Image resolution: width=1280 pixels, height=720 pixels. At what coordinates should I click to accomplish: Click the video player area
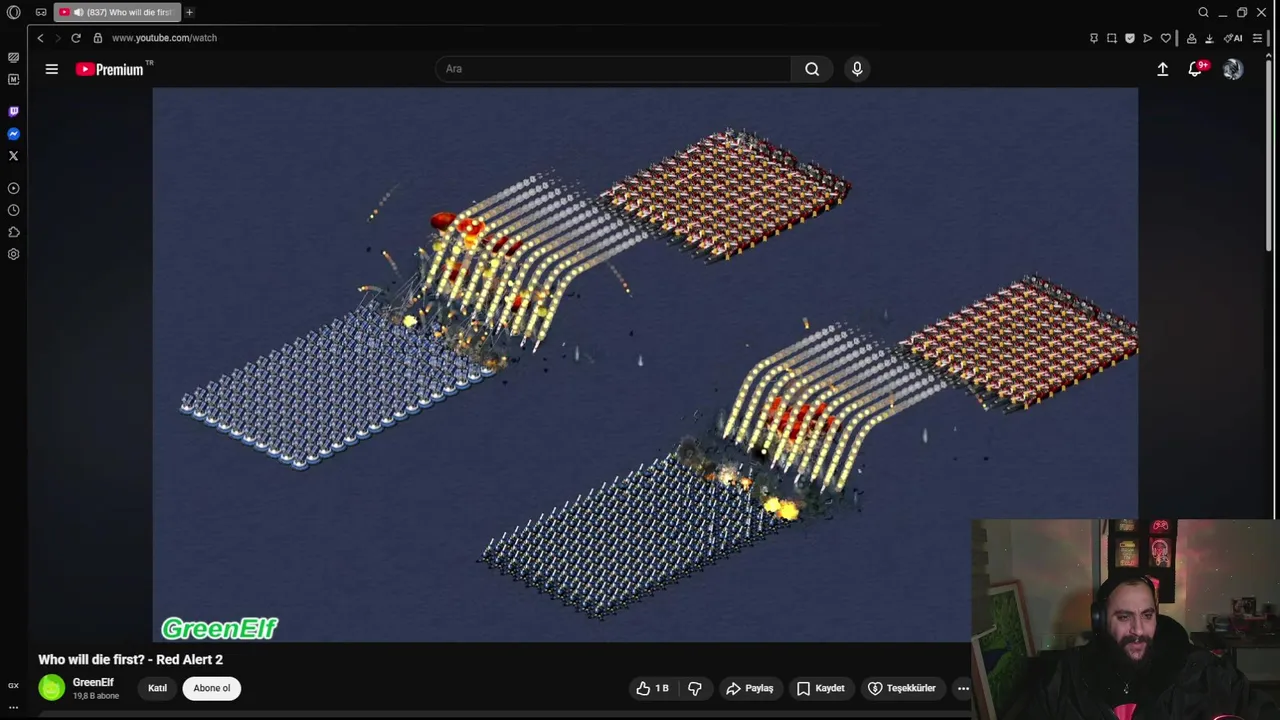[645, 364]
